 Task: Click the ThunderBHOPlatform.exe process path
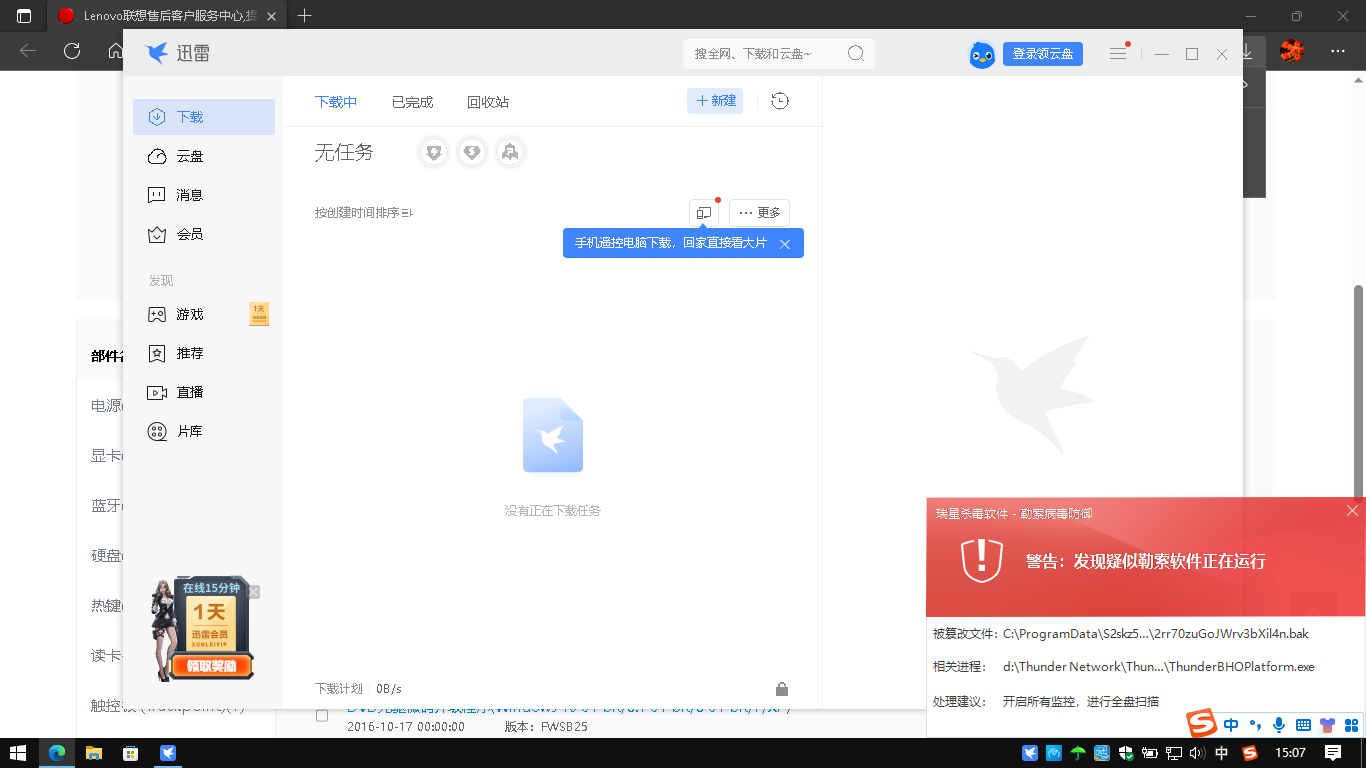(1159, 667)
